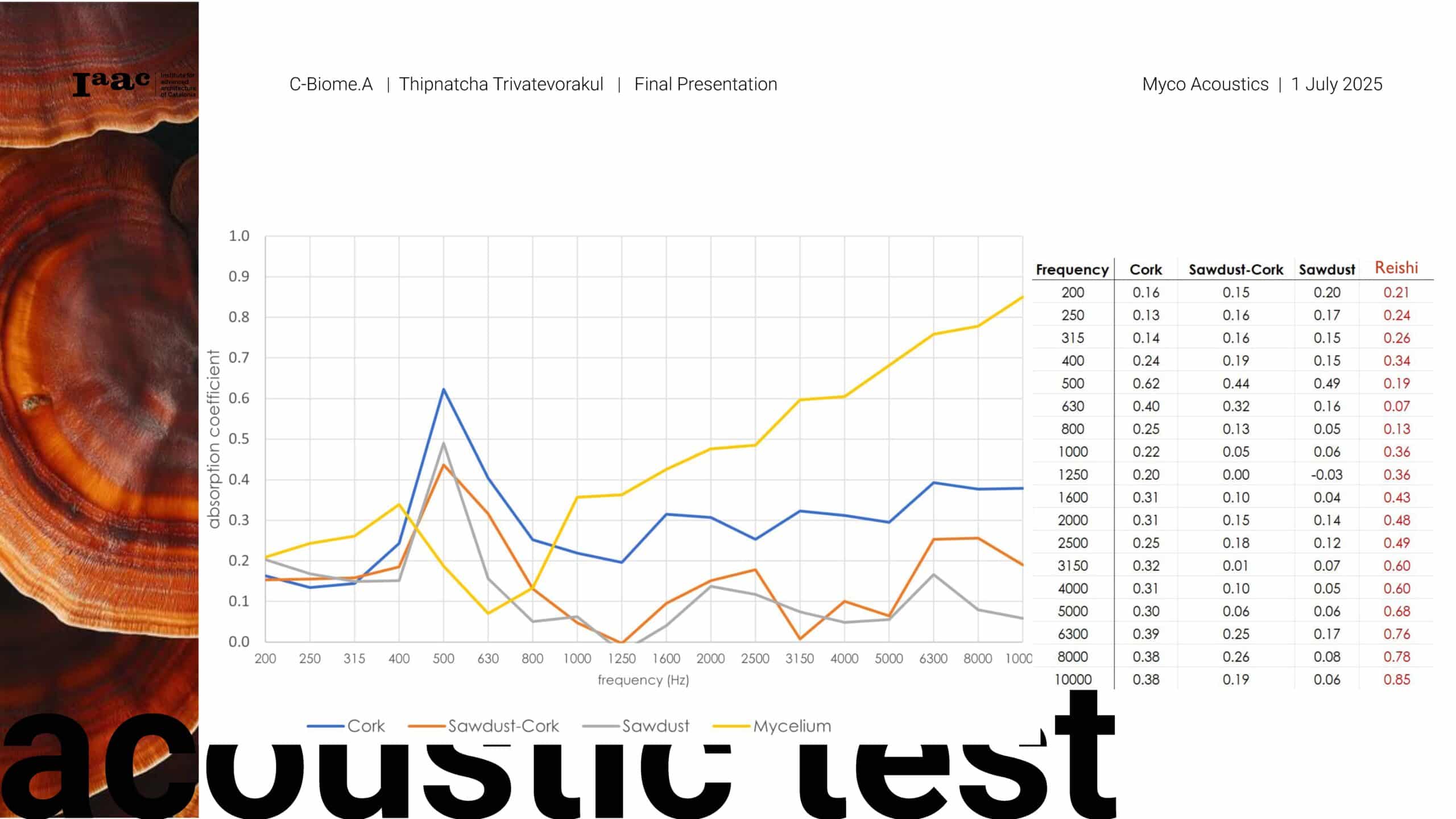
Task: Click the C-Biome.A header text
Action: (x=330, y=84)
